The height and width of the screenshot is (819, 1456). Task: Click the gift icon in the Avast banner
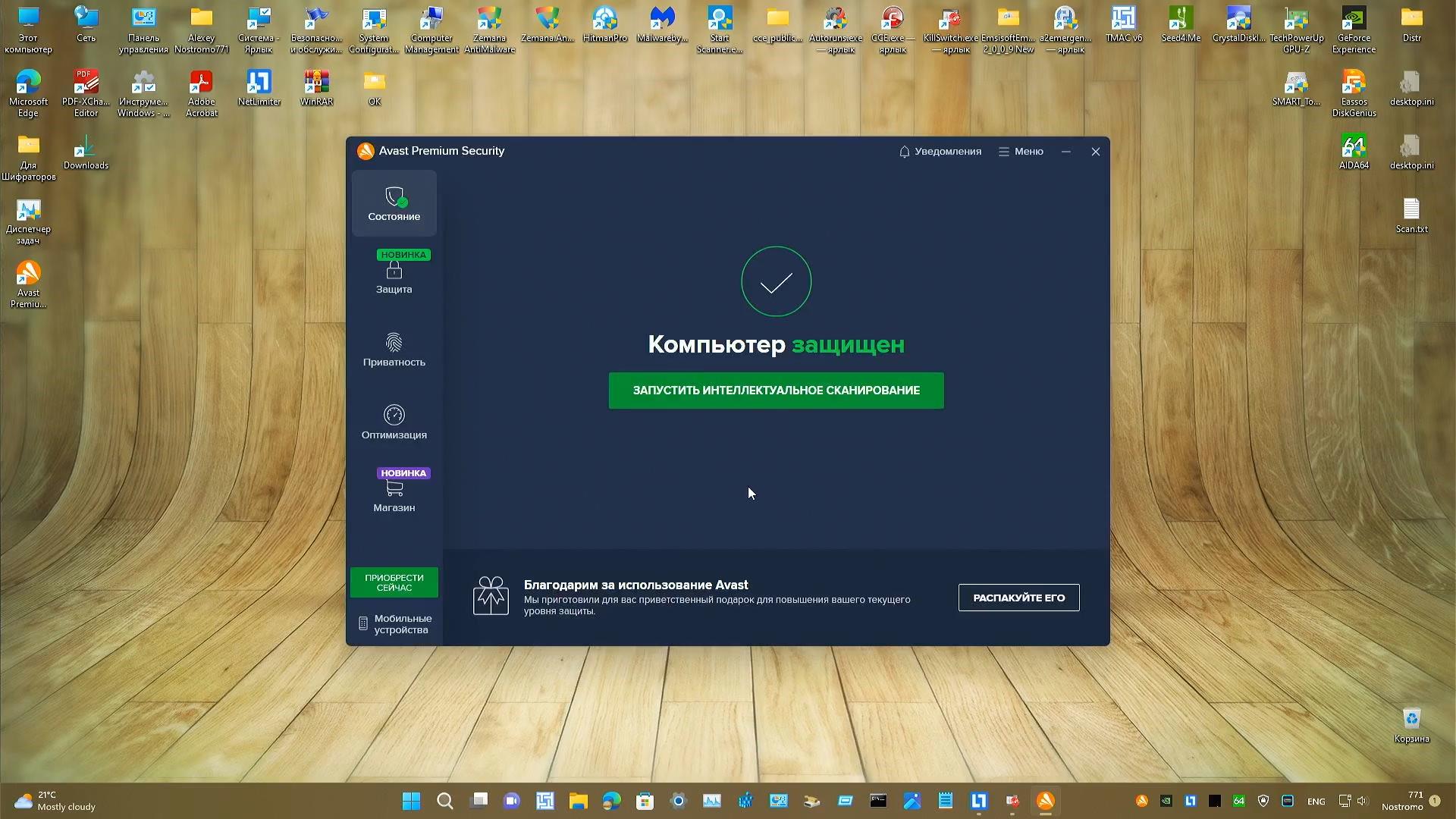[x=491, y=596]
